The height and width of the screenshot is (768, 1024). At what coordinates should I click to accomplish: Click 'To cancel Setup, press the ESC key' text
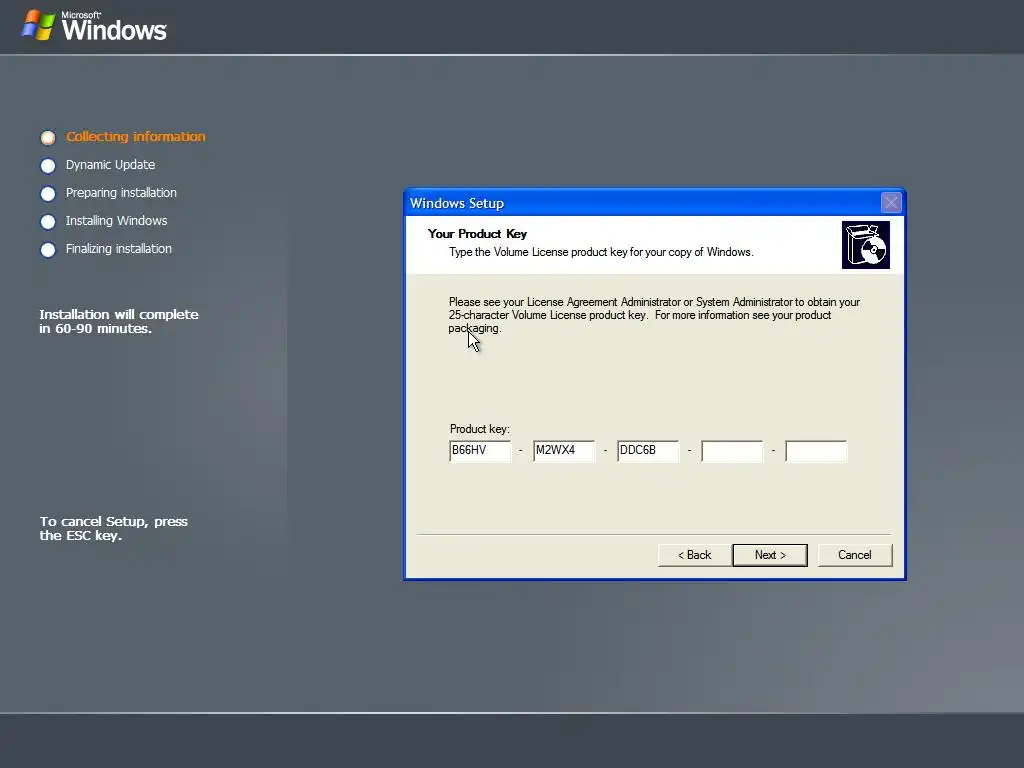[114, 528]
